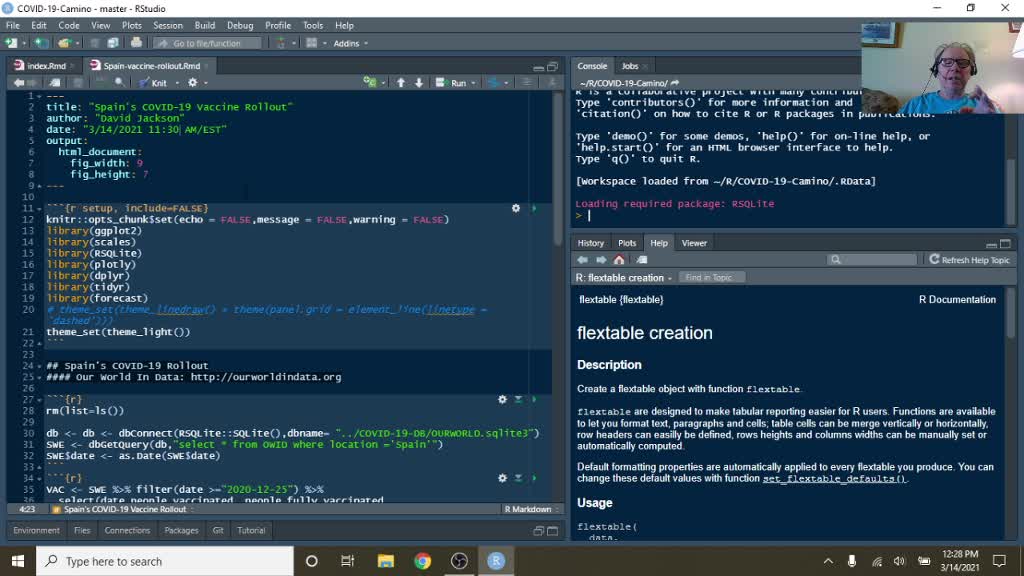Collapse the setup code chunk fold arrow
Viewport: 1024px width, 576px height.
coord(39,208)
